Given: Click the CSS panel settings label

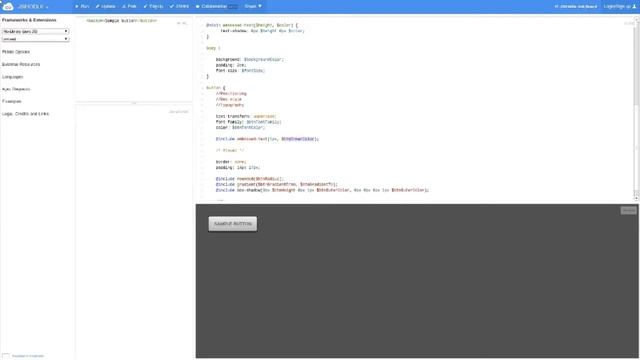Looking at the screenshot, I should click(x=629, y=23).
